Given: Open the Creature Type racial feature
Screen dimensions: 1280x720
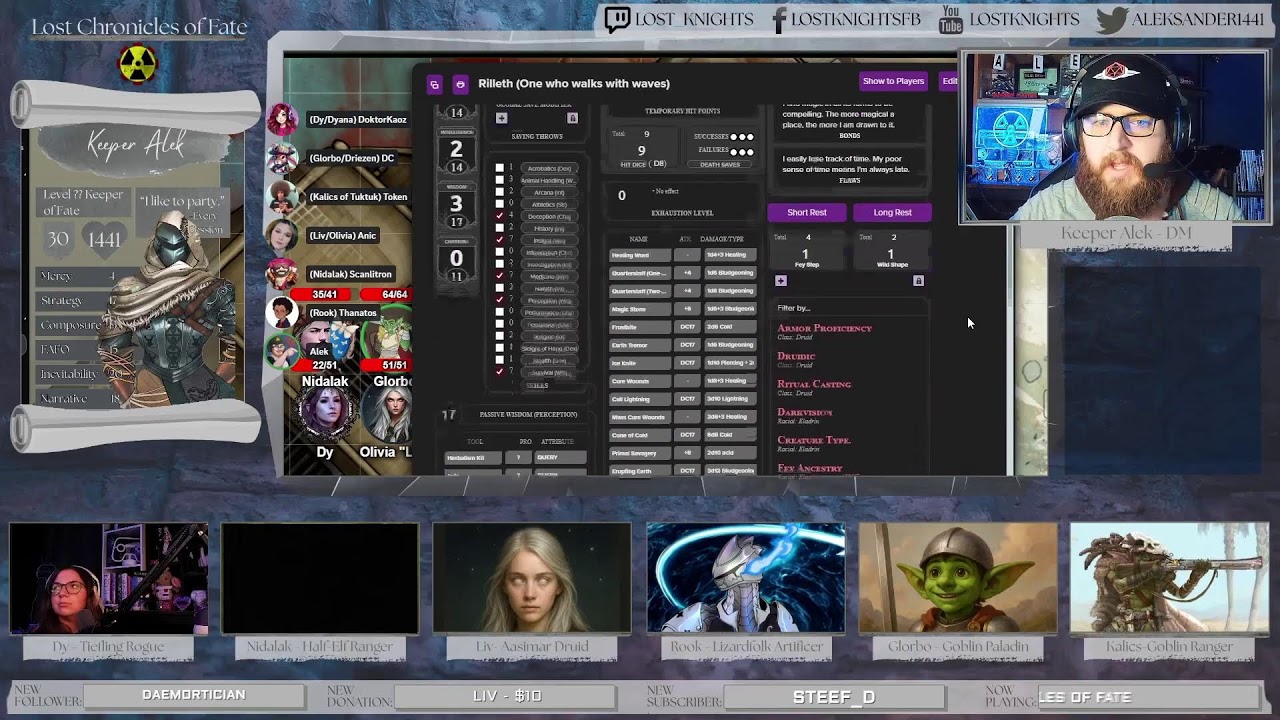Looking at the screenshot, I should coord(814,440).
